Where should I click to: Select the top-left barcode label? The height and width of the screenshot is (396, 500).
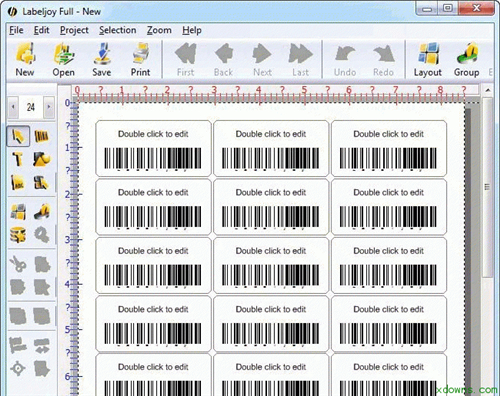tap(153, 148)
